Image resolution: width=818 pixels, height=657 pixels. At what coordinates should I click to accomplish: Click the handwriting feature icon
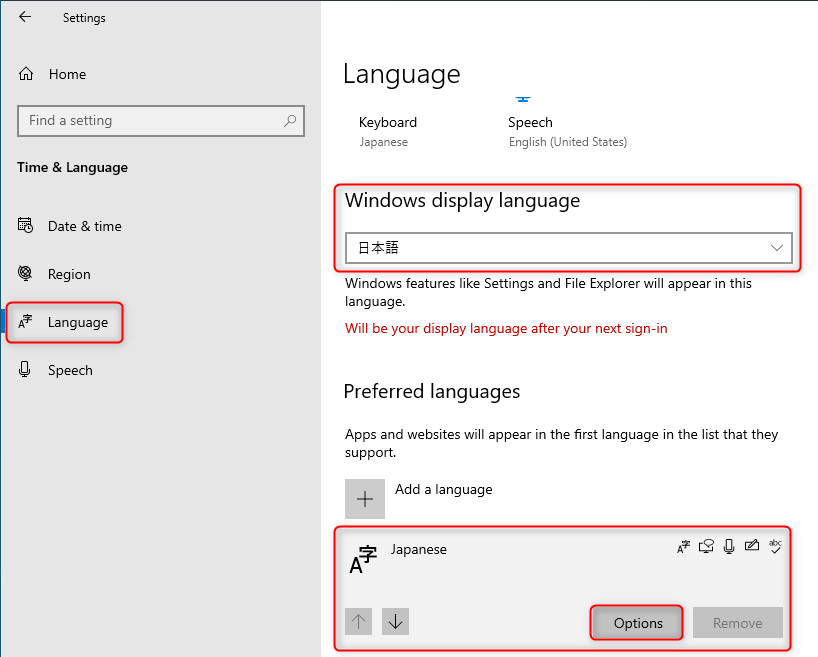point(751,546)
